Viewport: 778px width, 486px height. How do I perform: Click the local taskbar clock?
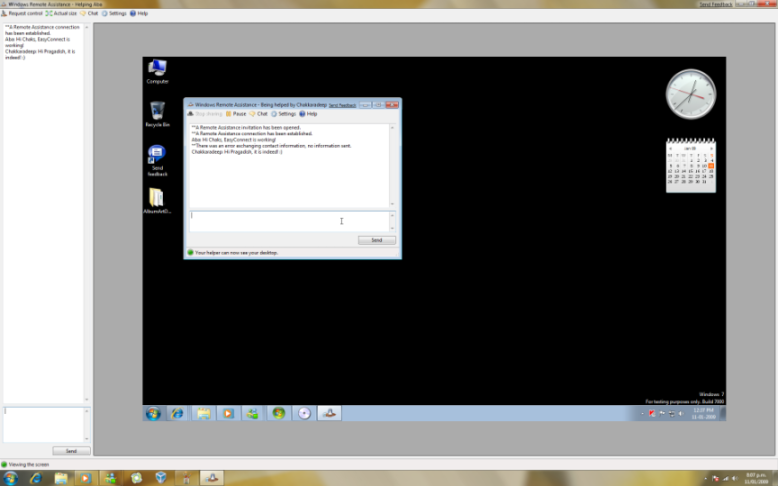click(756, 479)
